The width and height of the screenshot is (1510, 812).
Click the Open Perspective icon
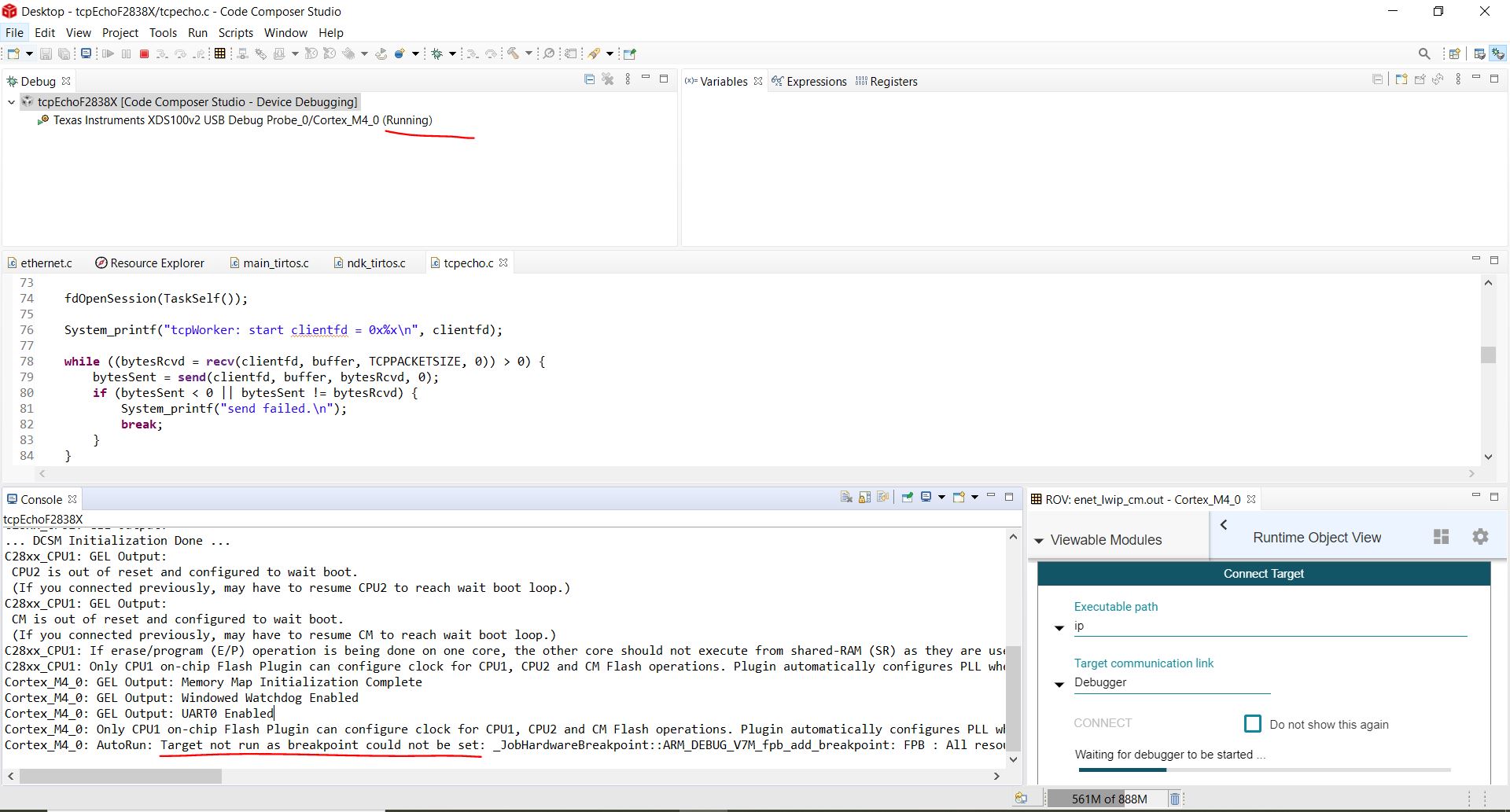tap(1454, 53)
